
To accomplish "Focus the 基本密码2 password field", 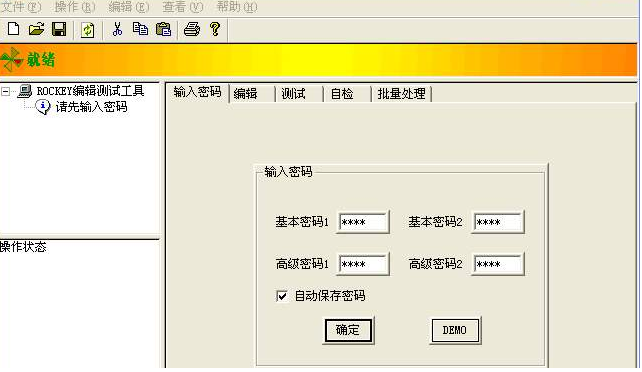I will pyautogui.click(x=498, y=222).
